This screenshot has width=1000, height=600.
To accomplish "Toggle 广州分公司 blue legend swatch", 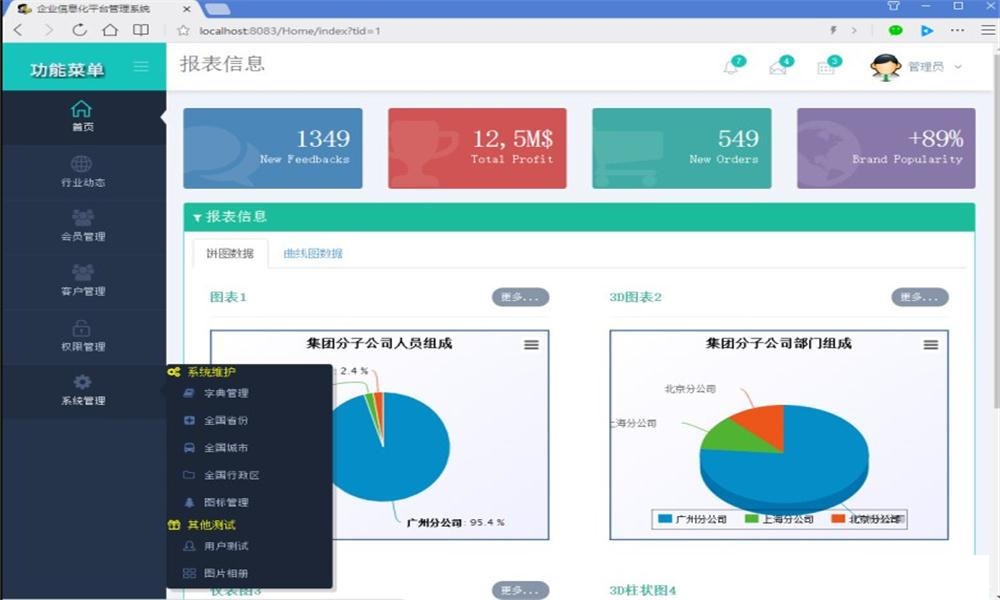I will coord(665,519).
